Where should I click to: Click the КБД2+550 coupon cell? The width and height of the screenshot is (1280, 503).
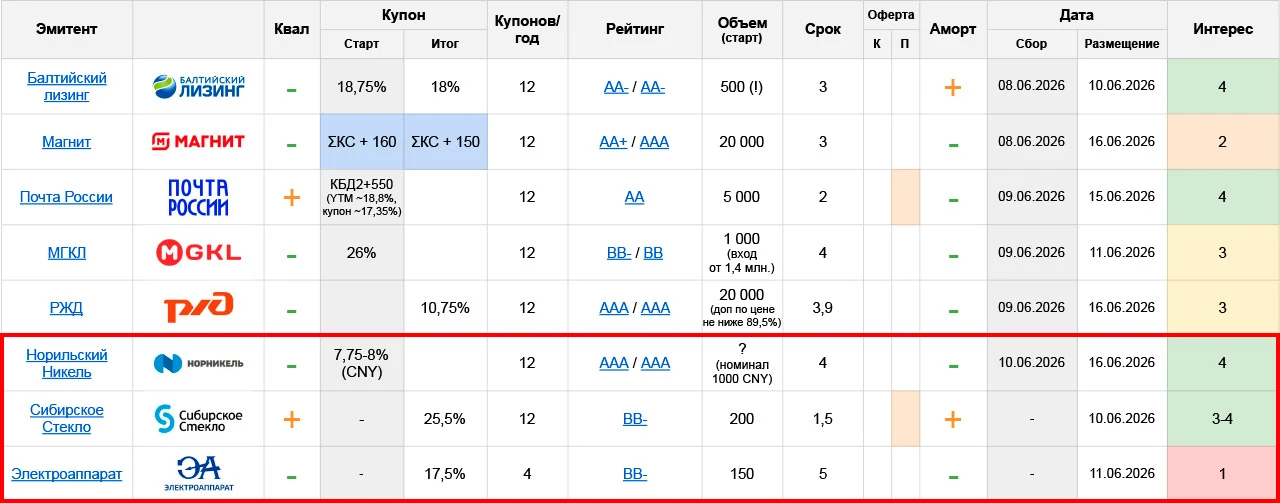[x=361, y=197]
